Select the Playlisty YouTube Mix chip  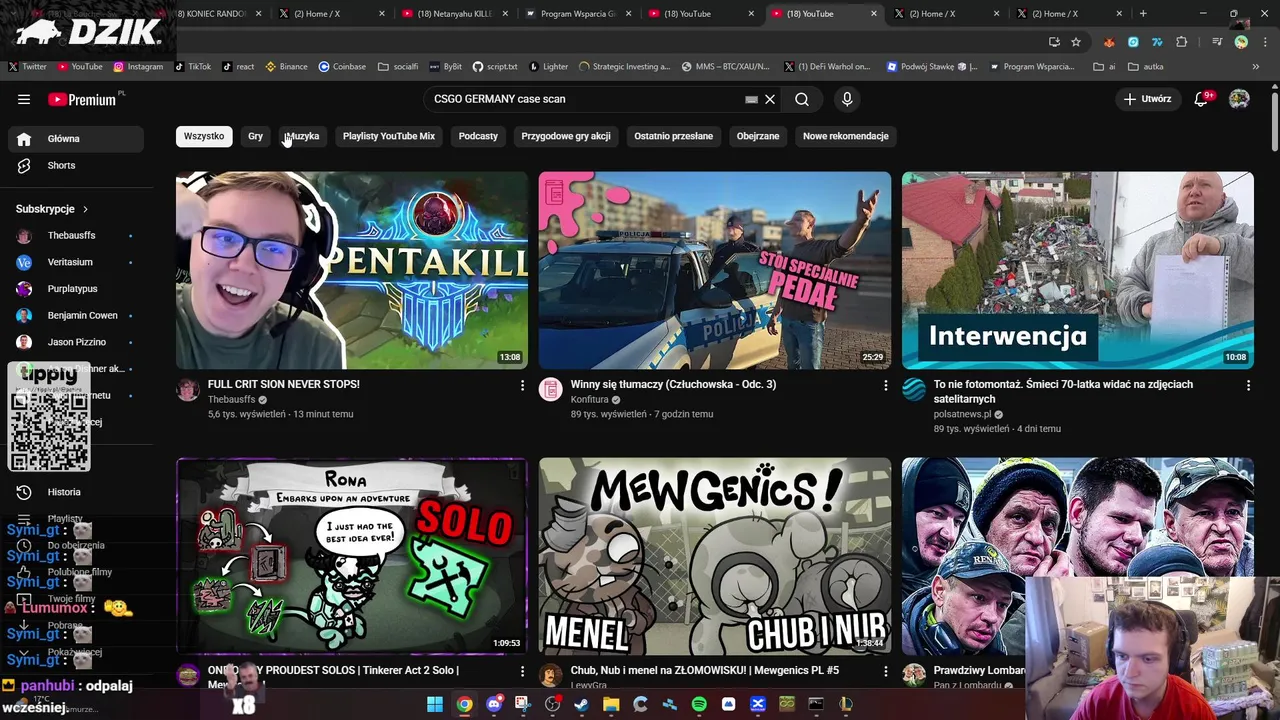[389, 136]
